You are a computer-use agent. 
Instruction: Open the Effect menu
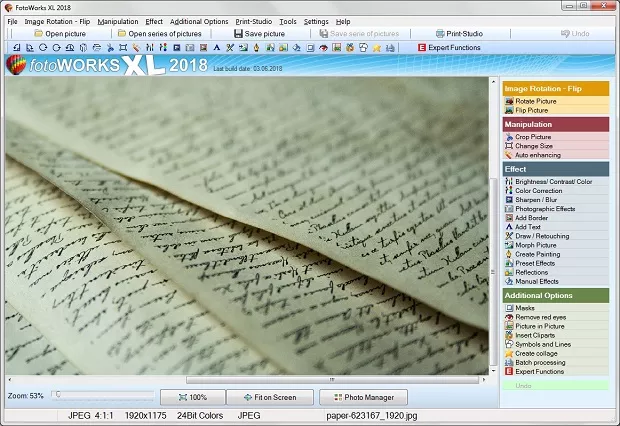(x=153, y=21)
